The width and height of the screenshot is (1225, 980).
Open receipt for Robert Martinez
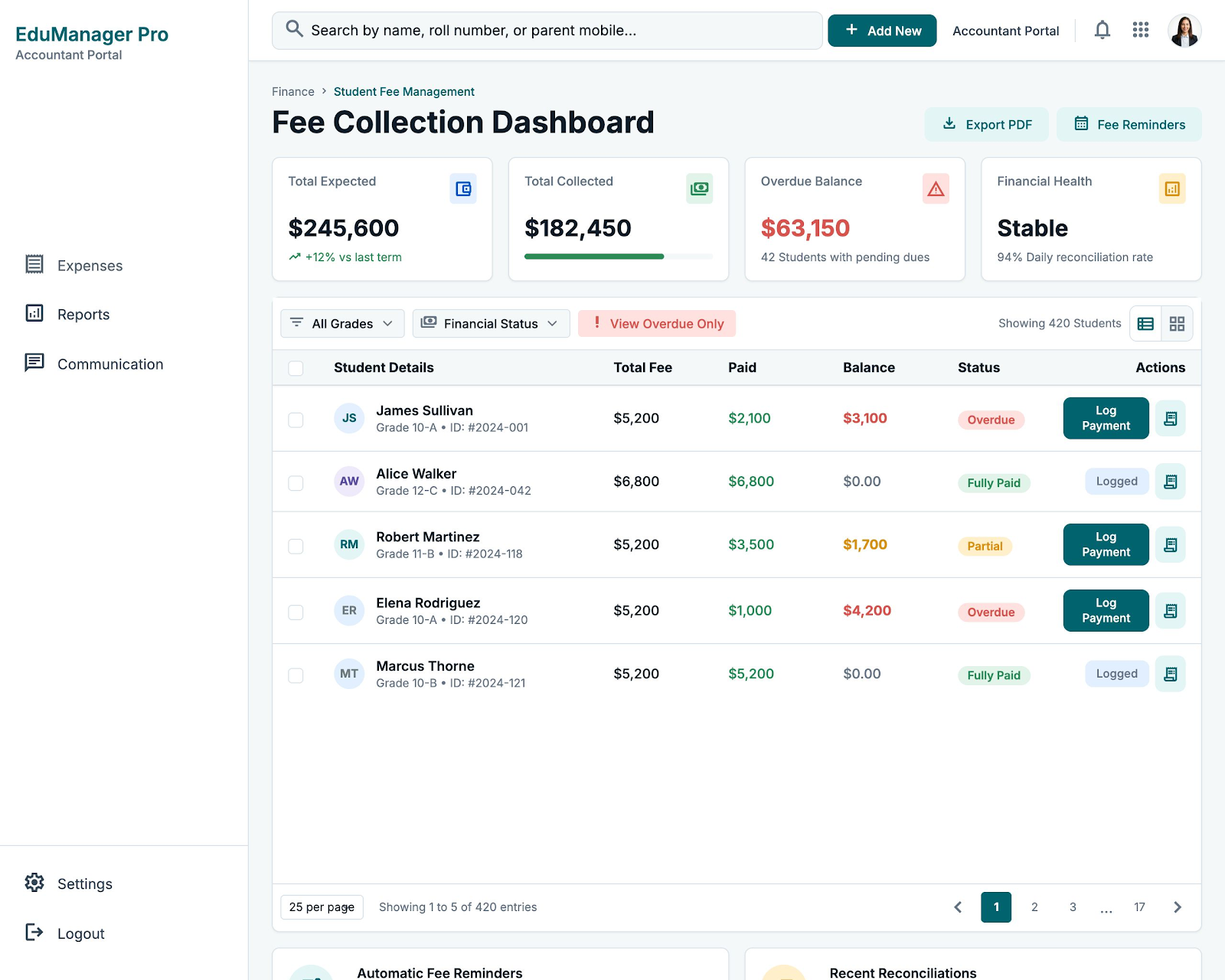click(1170, 544)
